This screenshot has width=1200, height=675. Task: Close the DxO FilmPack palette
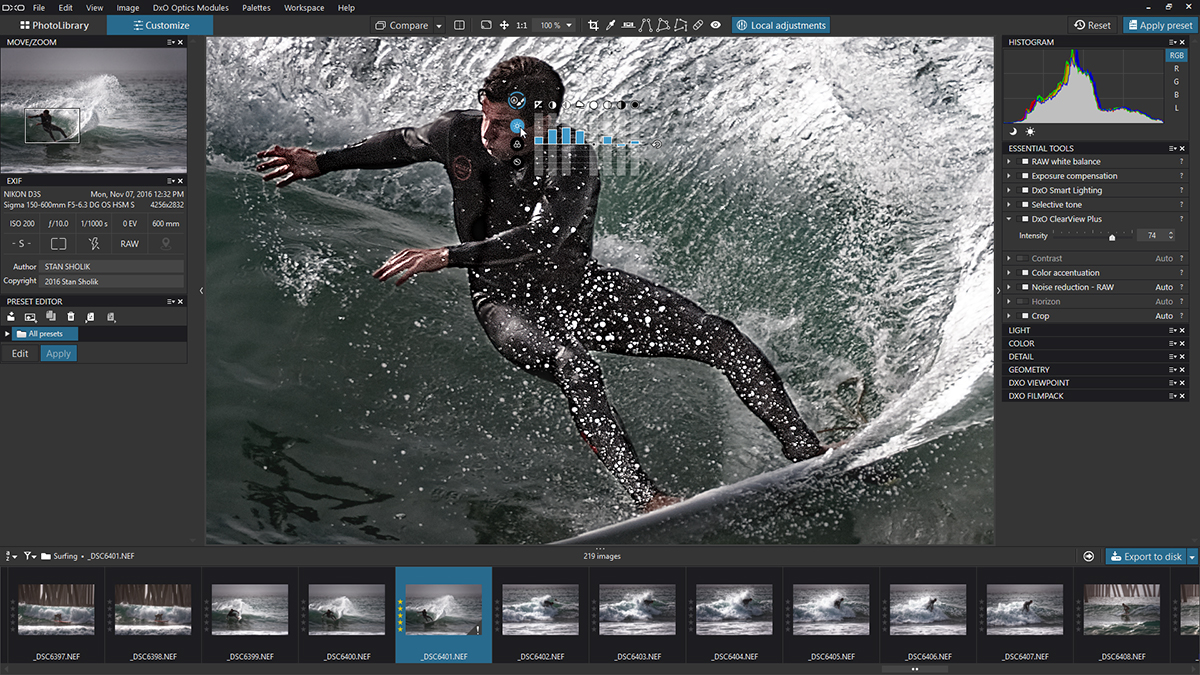1181,396
